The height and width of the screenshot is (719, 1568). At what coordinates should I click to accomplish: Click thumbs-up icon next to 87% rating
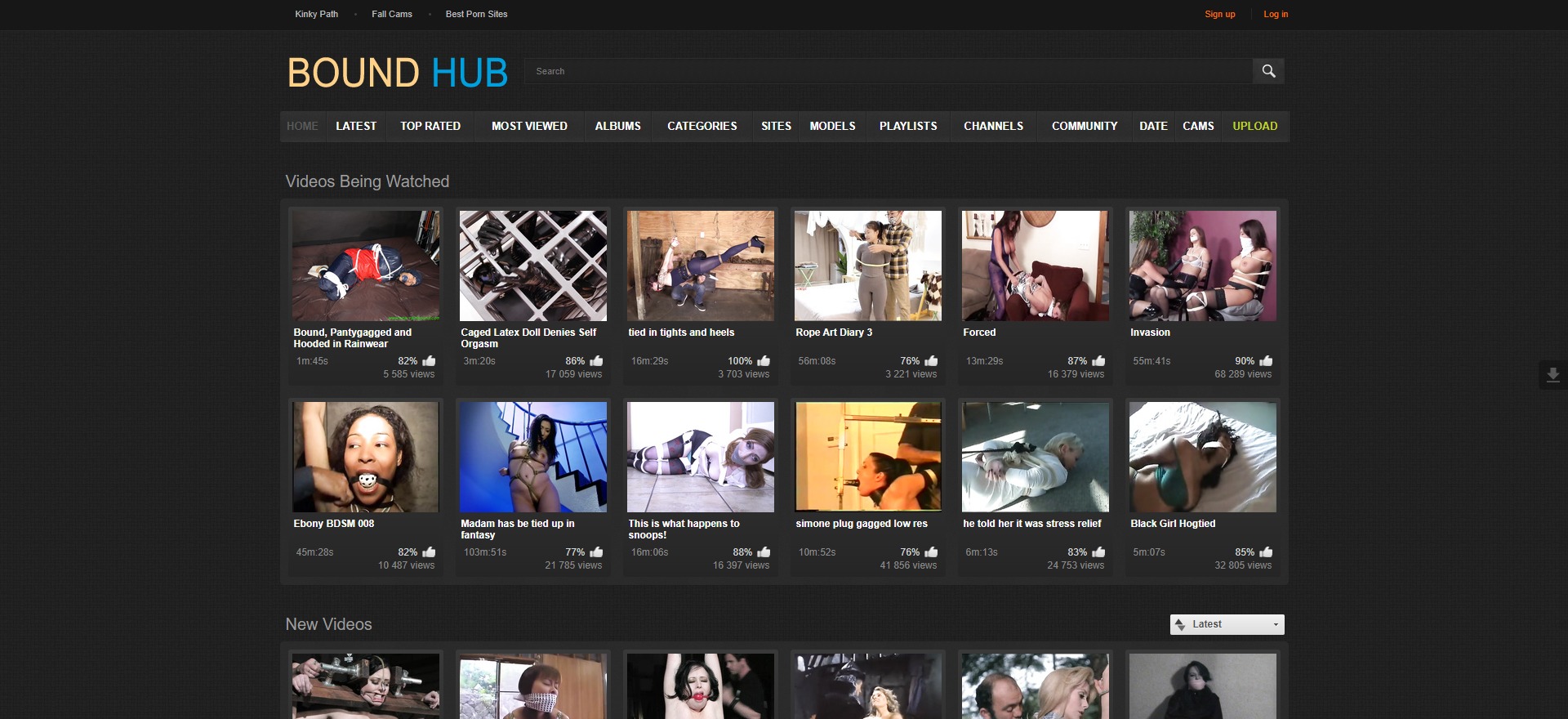click(x=1098, y=361)
